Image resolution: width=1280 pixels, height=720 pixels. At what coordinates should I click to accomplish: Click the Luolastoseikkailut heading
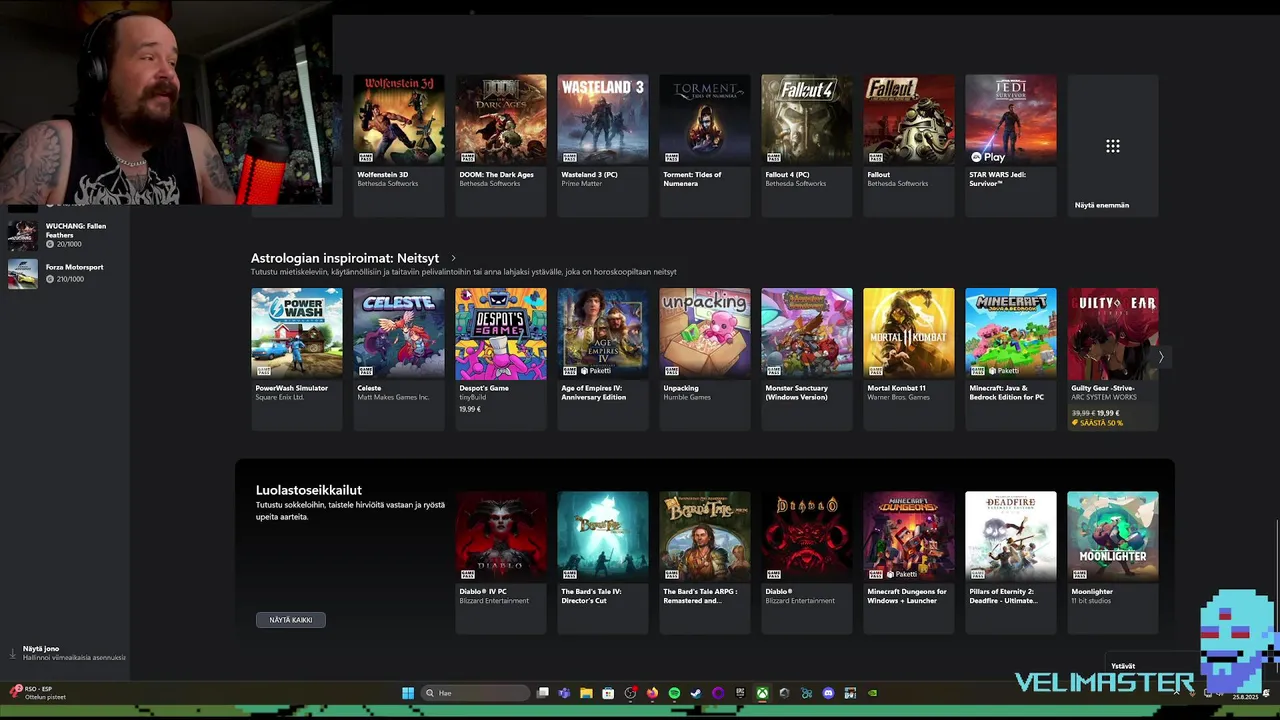[x=309, y=490]
